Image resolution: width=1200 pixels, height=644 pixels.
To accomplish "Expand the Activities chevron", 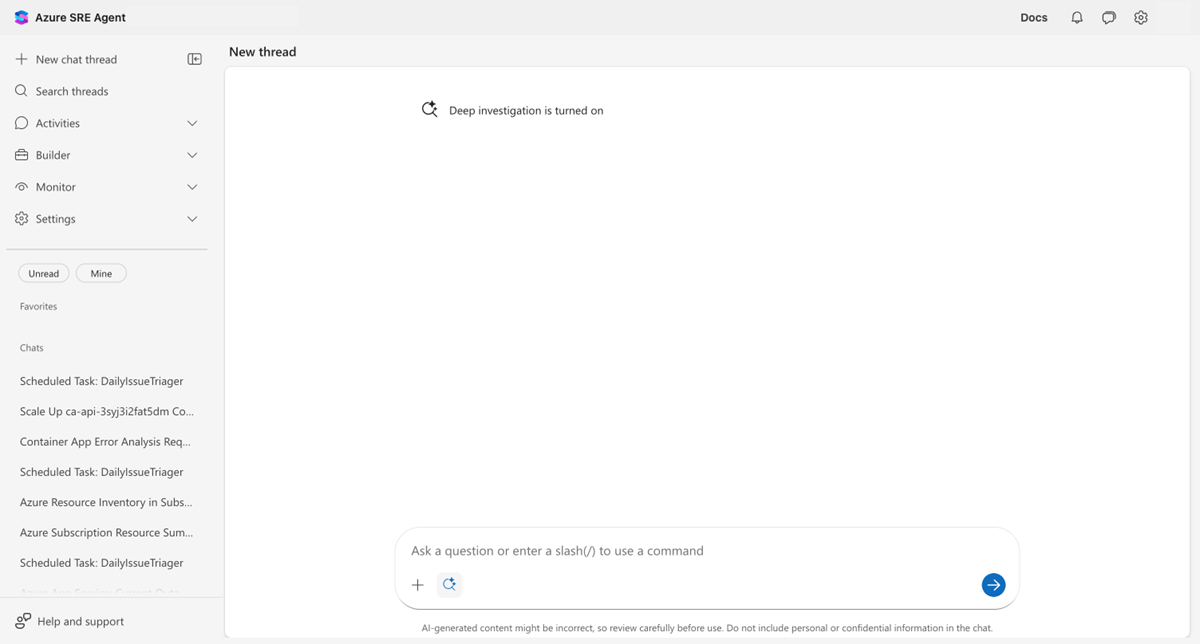I will tap(192, 123).
